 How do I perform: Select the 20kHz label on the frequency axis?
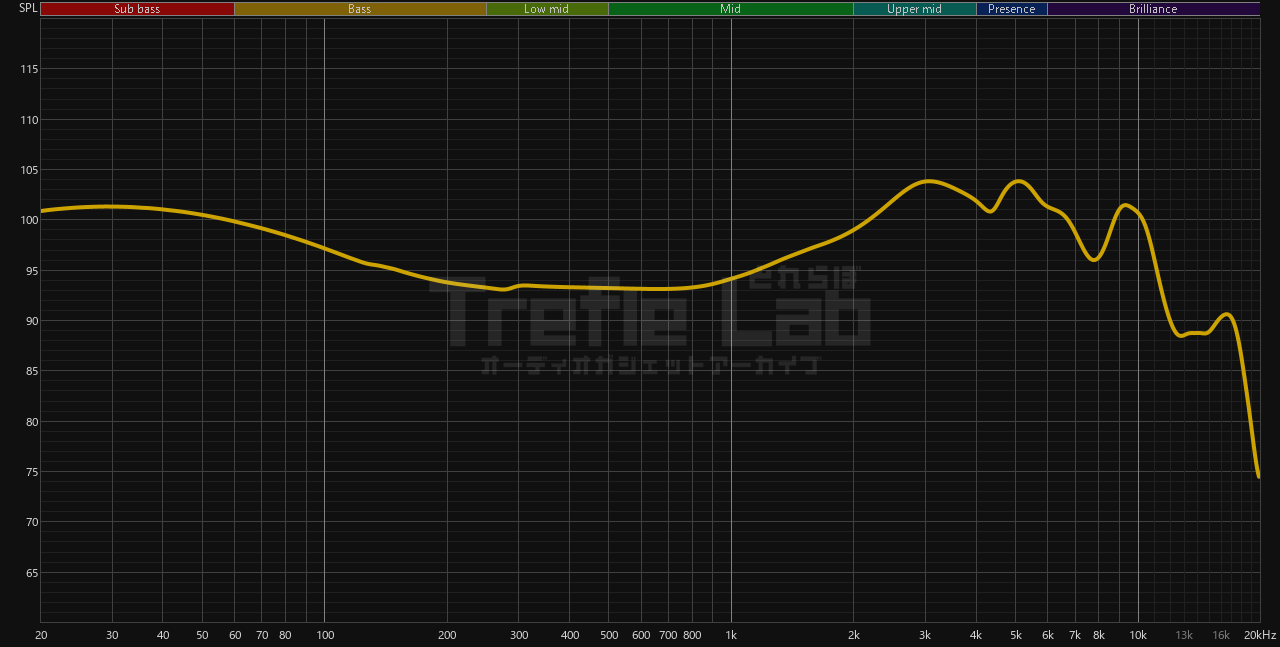click(x=1260, y=635)
